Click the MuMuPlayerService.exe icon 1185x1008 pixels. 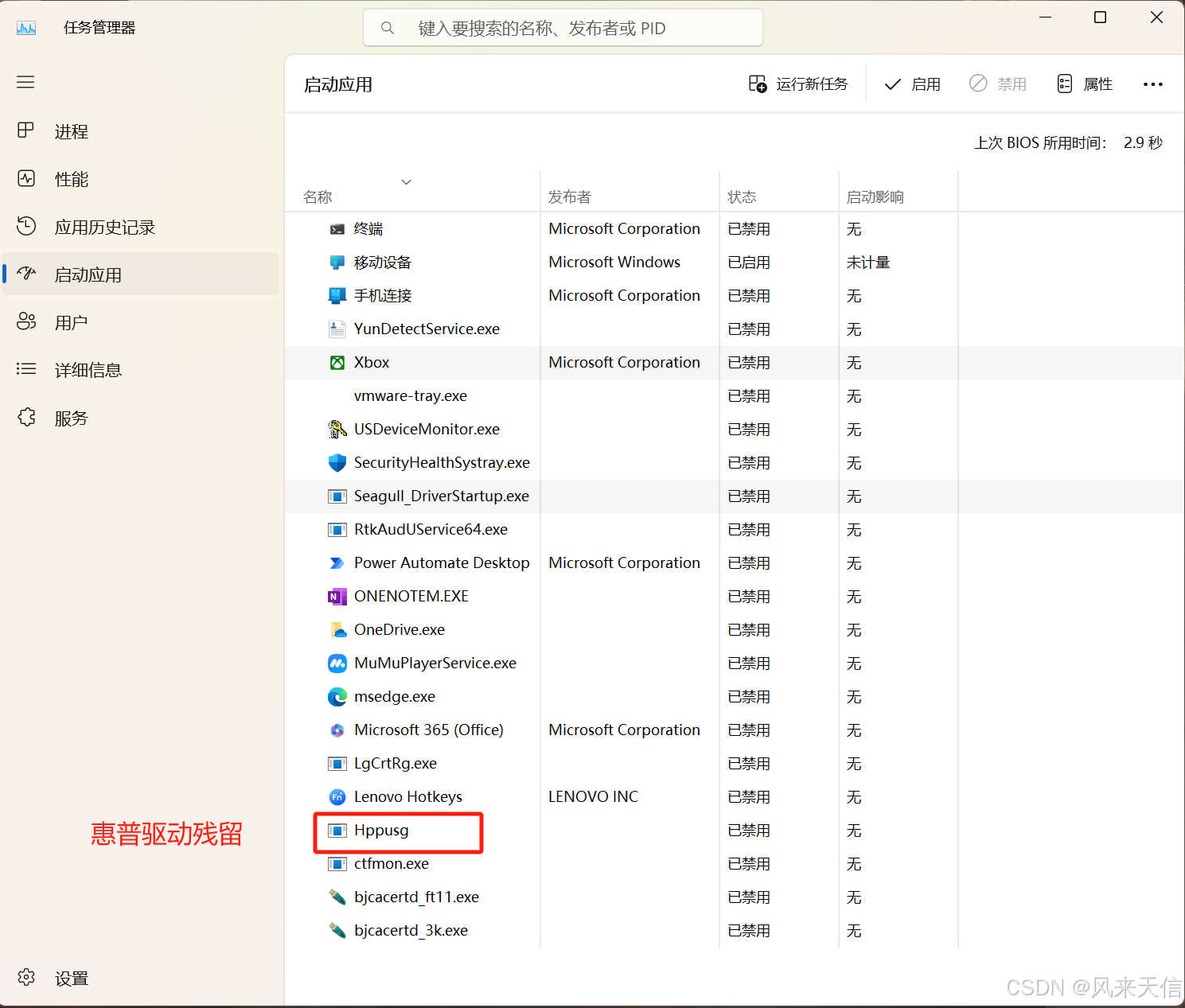tap(337, 664)
